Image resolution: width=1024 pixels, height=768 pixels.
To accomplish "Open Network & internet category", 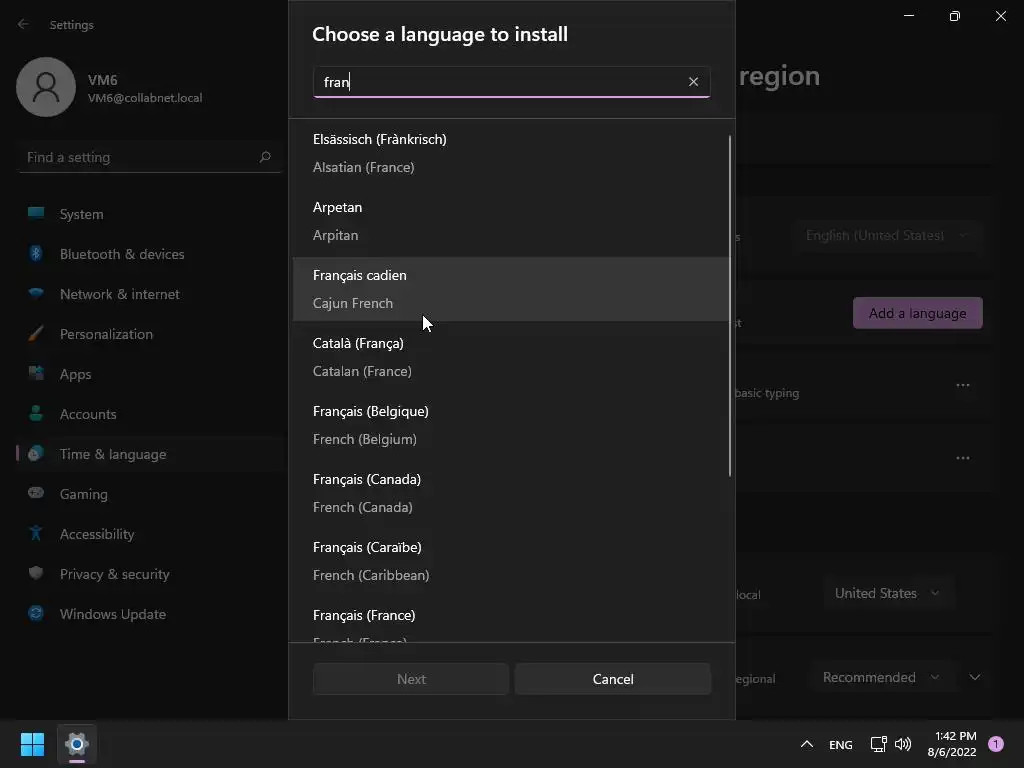I will 150,294.
